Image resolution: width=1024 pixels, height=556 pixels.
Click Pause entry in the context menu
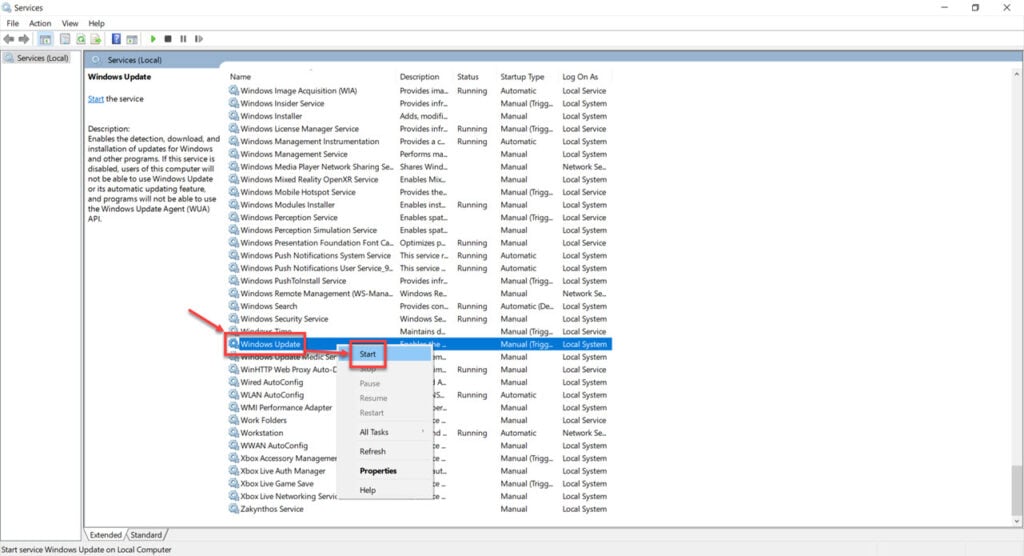pos(385,384)
